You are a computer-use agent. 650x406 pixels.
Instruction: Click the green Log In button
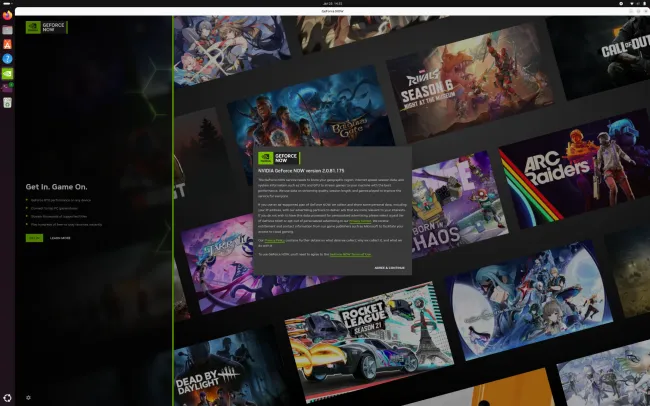(x=34, y=238)
